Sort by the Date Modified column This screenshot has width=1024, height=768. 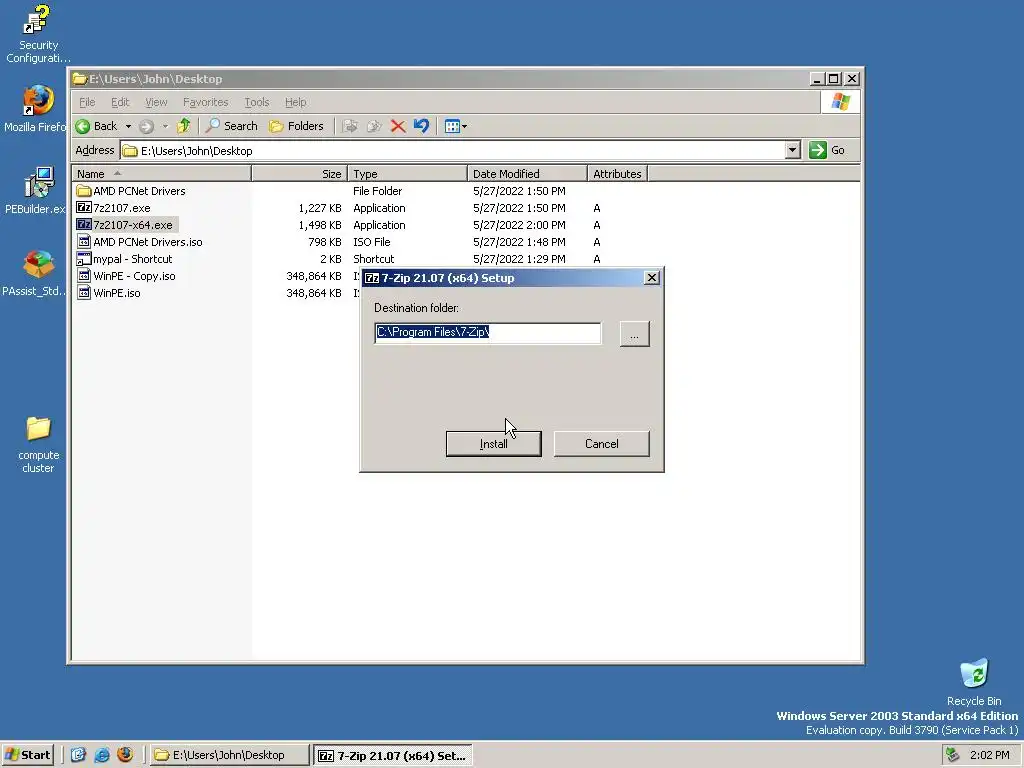527,174
